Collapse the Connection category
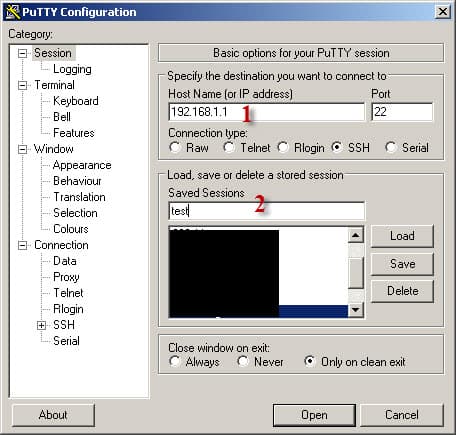 point(22,246)
